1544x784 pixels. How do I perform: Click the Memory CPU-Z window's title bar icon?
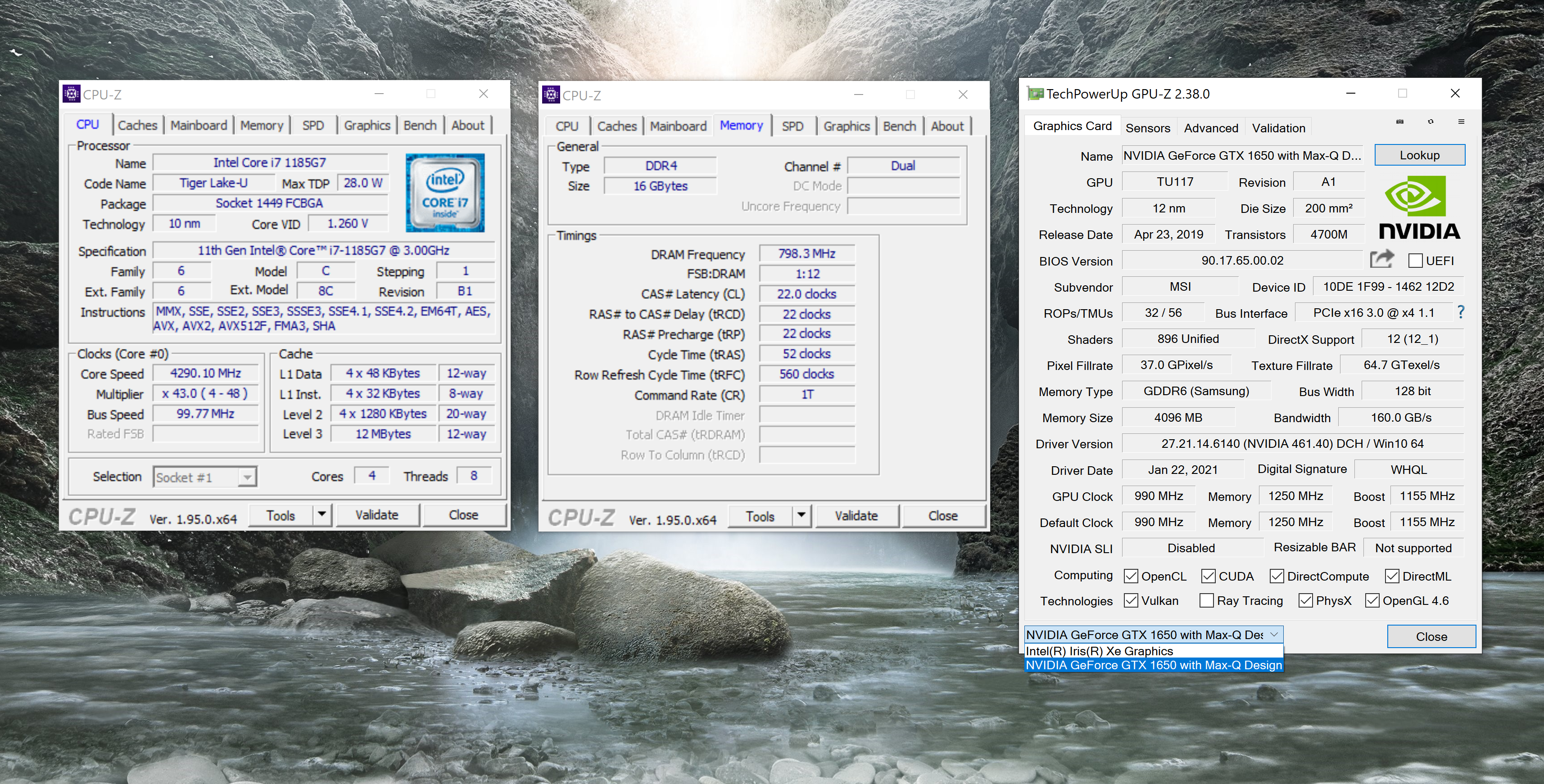point(551,95)
